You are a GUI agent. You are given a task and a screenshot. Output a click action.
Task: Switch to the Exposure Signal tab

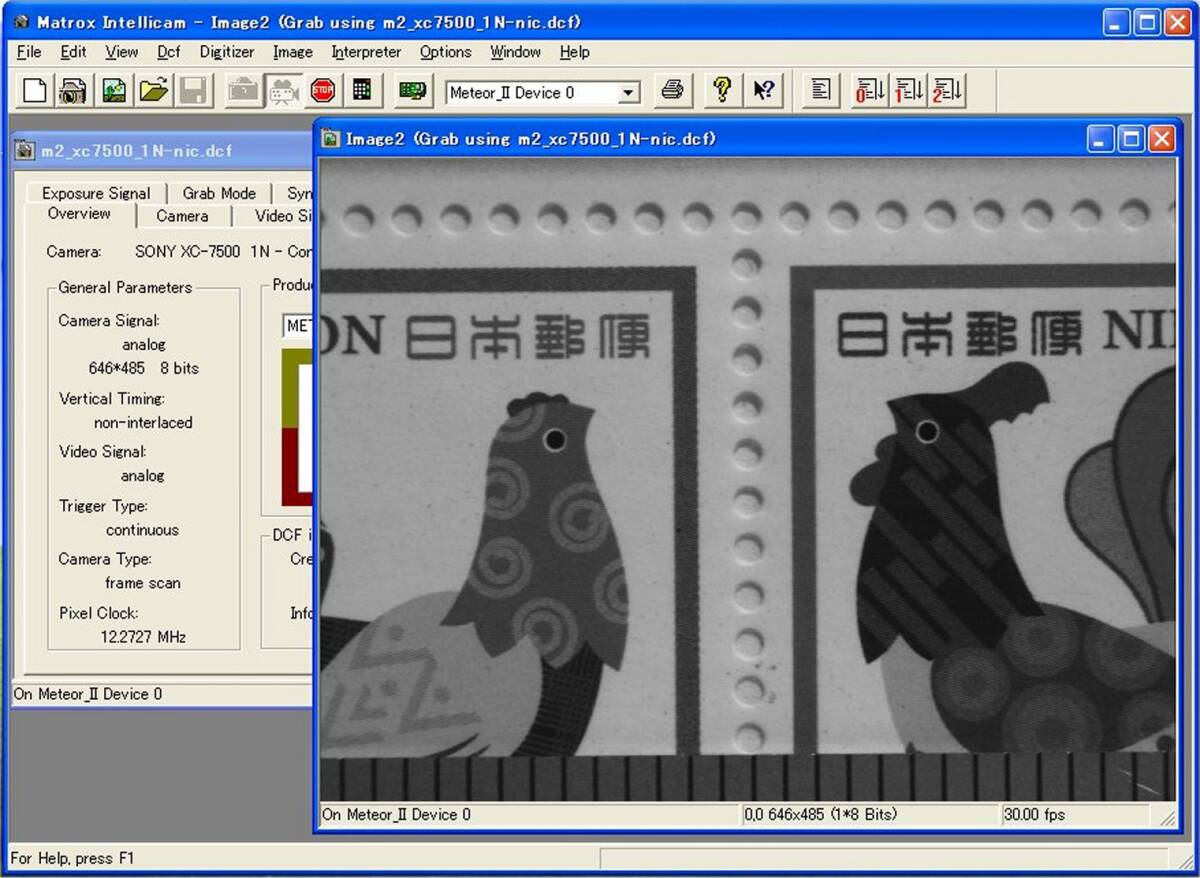click(x=96, y=193)
